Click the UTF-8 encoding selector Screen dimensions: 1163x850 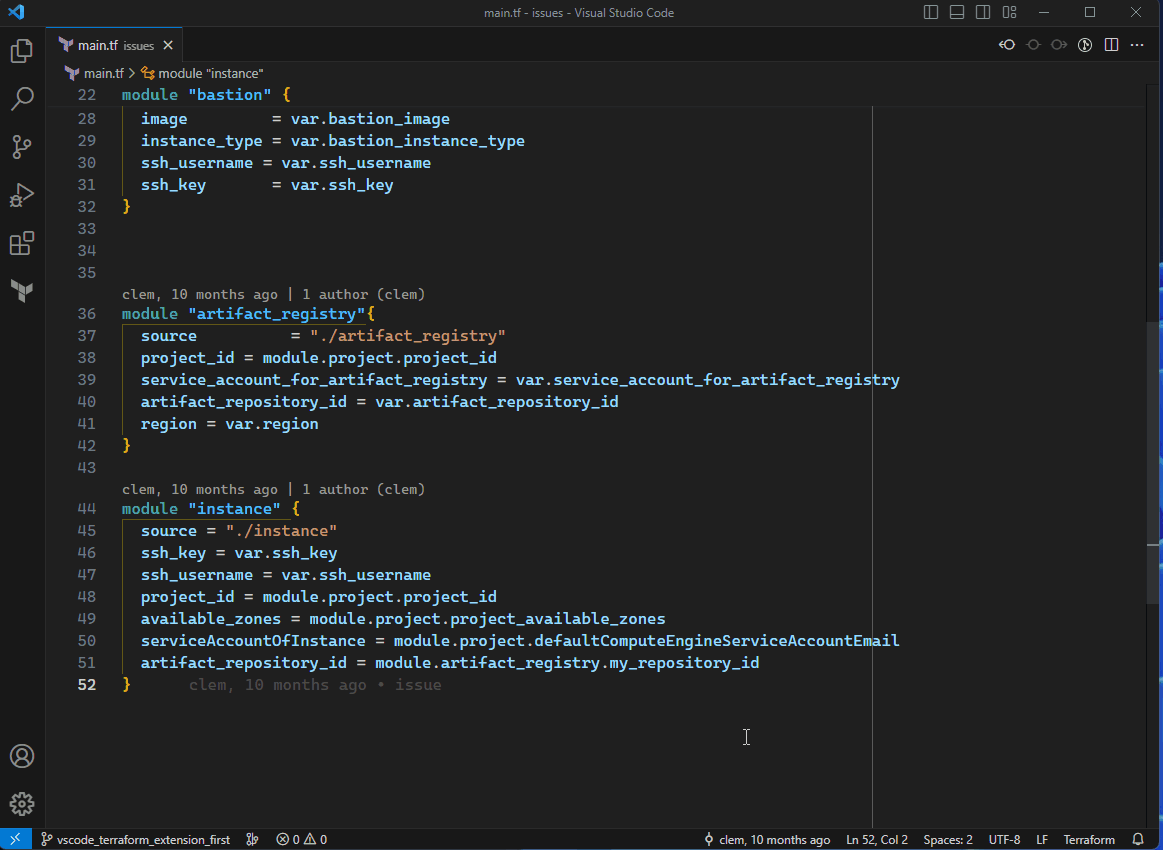(1004, 839)
